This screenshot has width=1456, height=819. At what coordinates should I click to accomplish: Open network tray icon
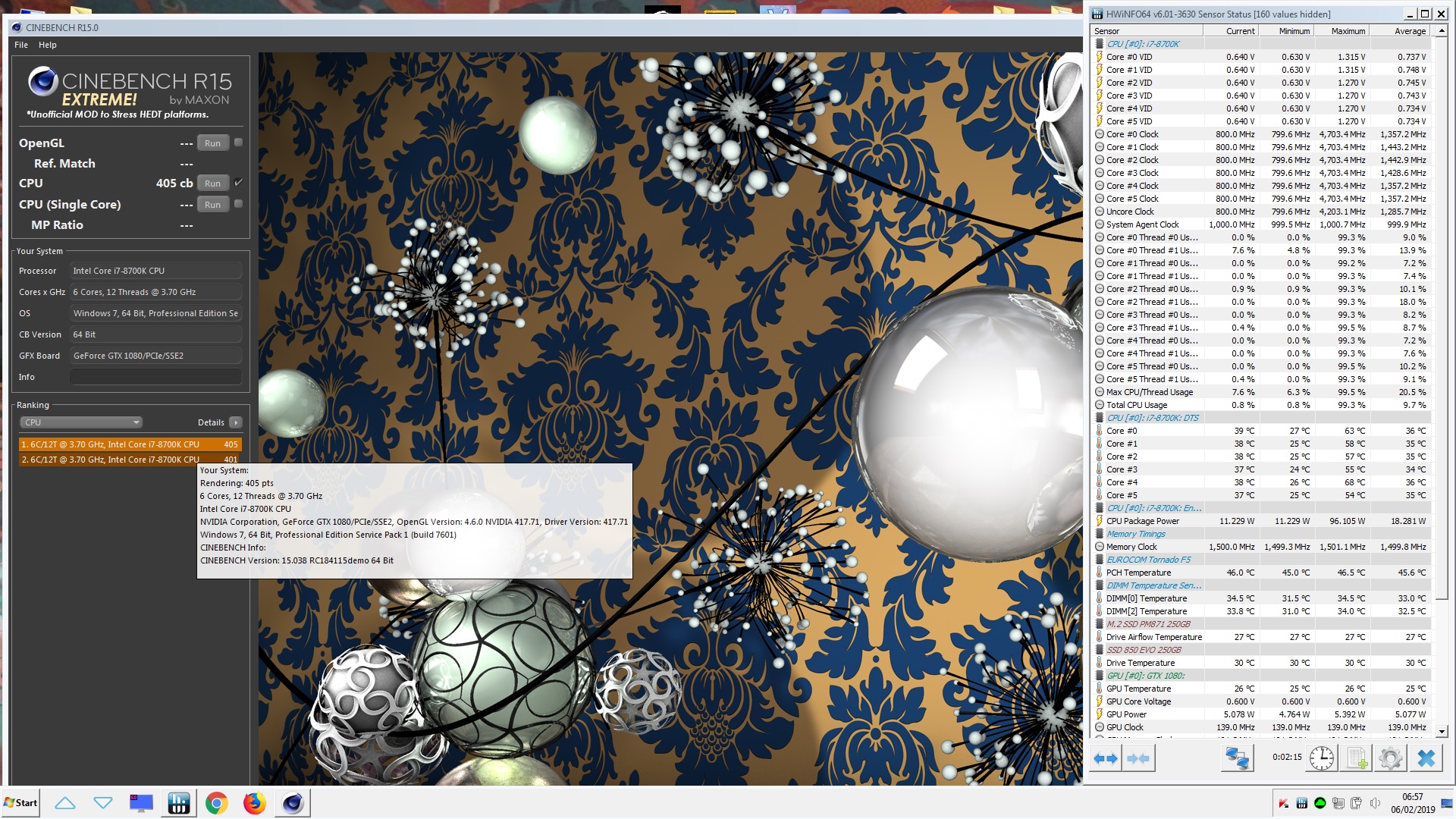tap(1338, 804)
